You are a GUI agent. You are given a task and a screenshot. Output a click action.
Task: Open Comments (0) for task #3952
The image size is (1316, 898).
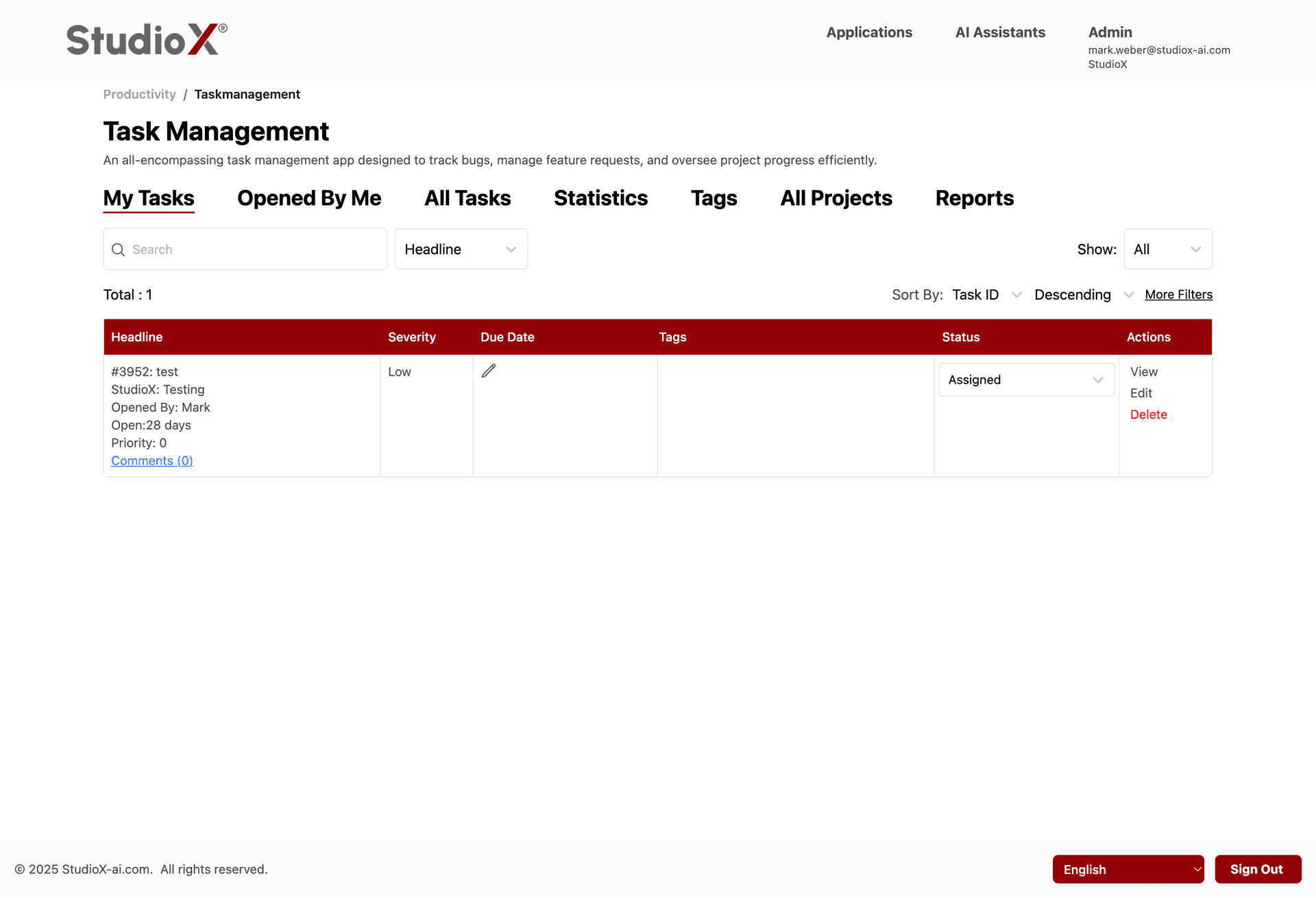pyautogui.click(x=151, y=460)
